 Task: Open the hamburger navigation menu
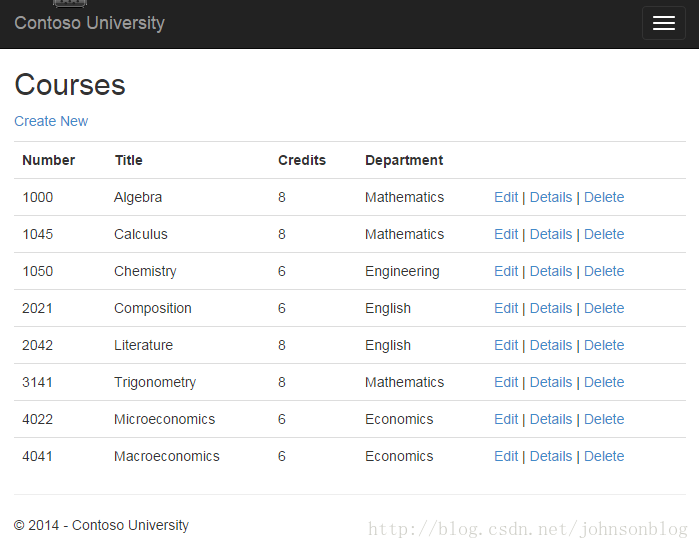tap(664, 23)
